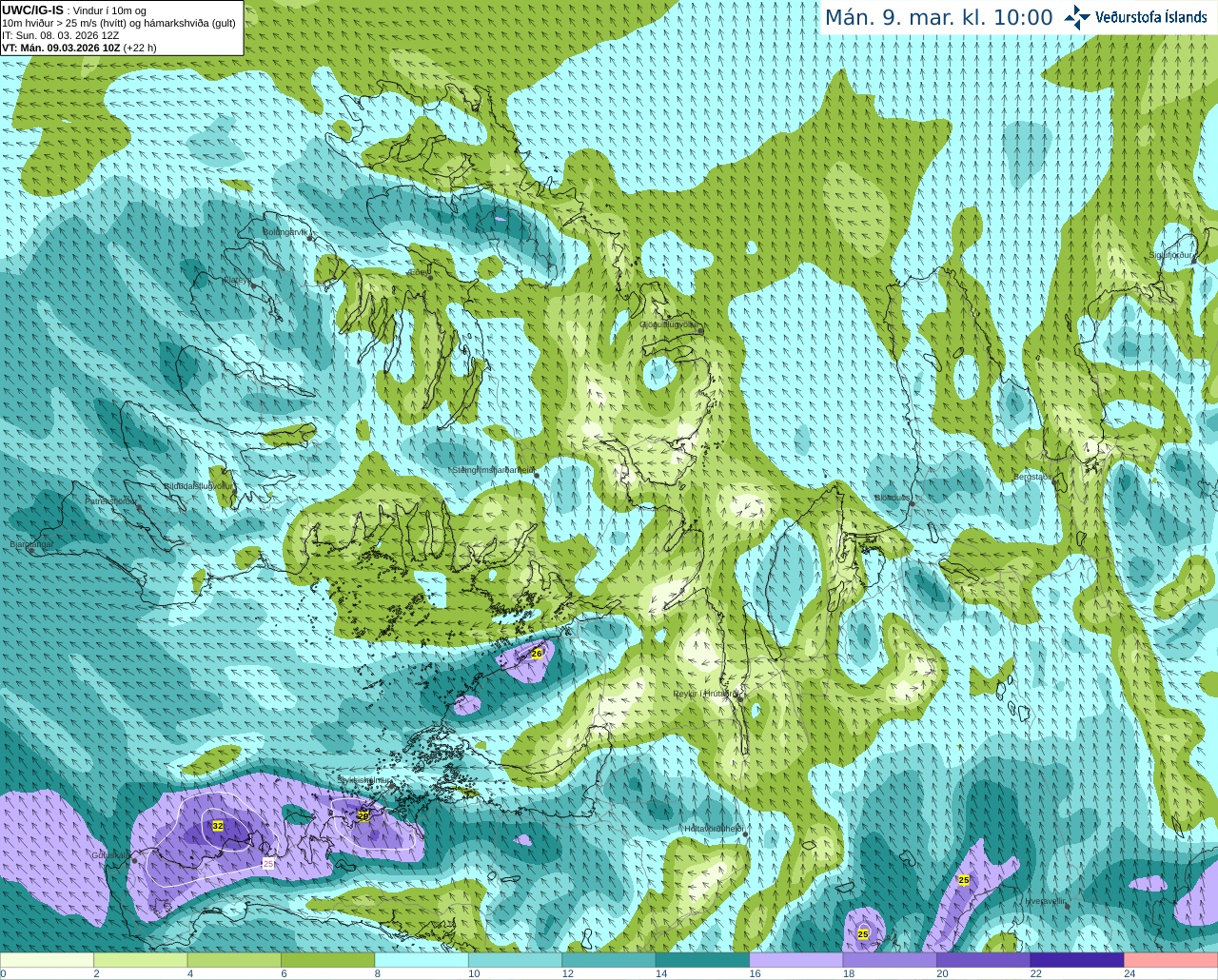This screenshot has height=980, width=1218.
Task: Click the 'IT: Sun. 08. 03. 2026 12Z' line
Action: coord(60,35)
